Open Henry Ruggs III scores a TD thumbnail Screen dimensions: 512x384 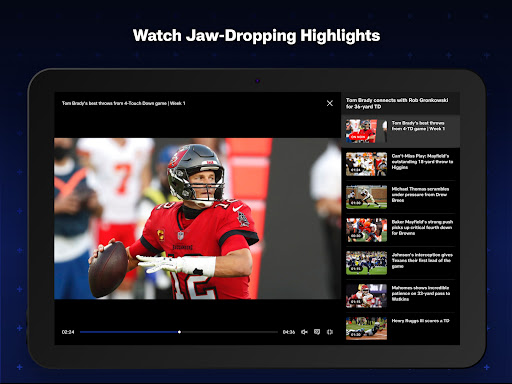tap(366, 328)
